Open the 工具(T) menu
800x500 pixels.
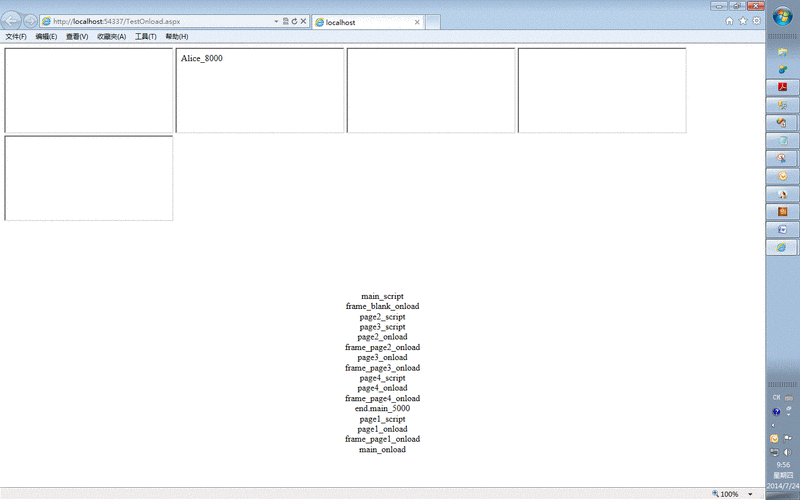(146, 36)
